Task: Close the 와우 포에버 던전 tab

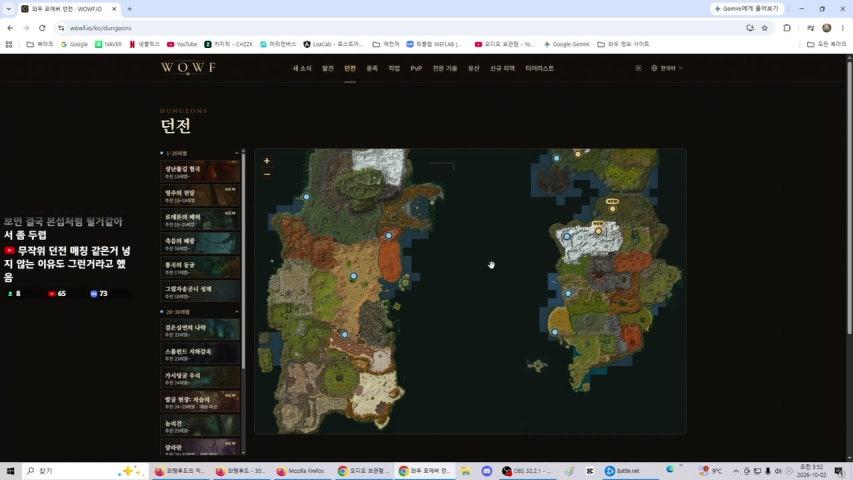Action: point(114,9)
